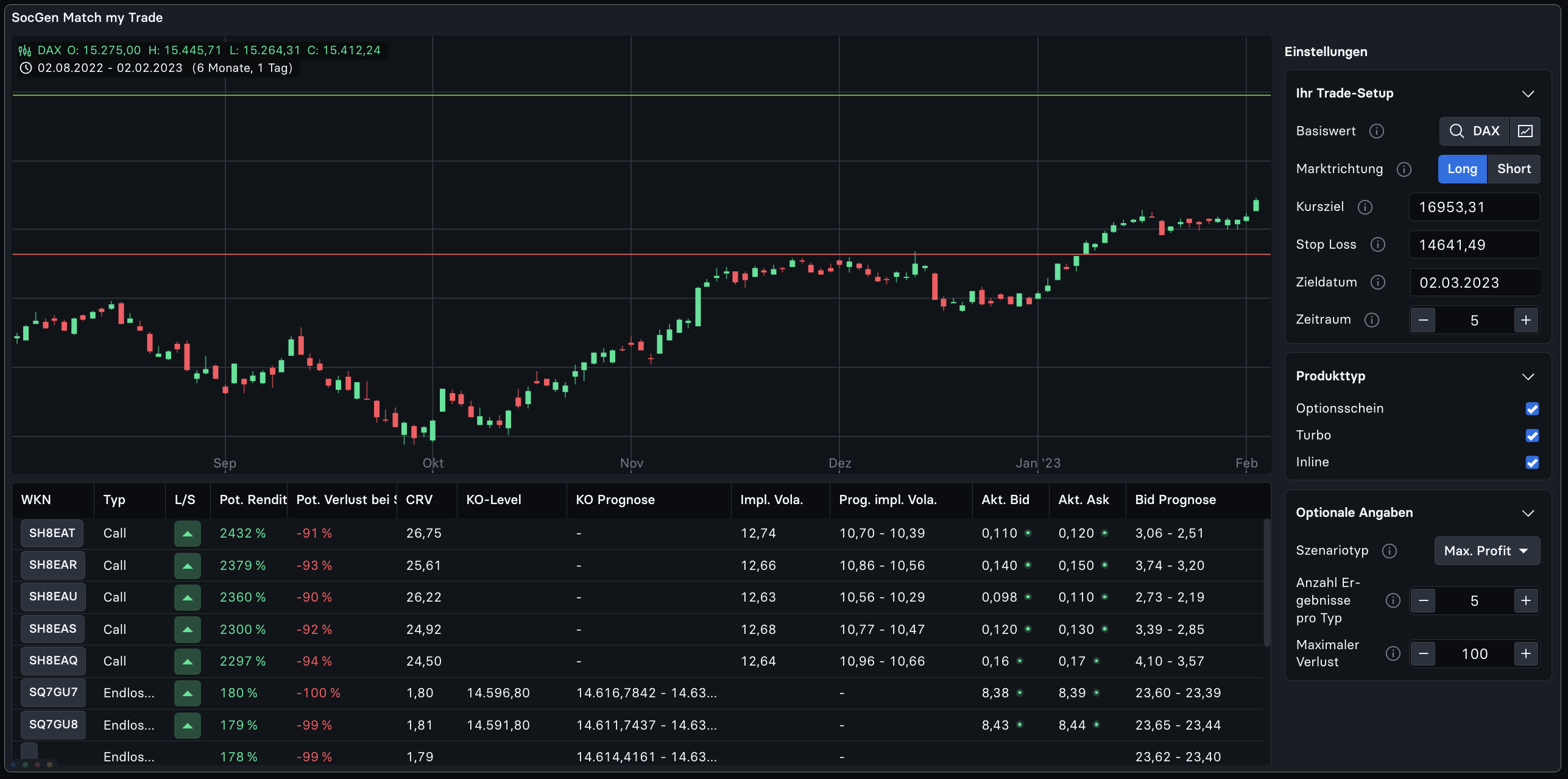The image size is (1568, 779).
Task: Open product SH8EAU via its WKN button
Action: pyautogui.click(x=53, y=597)
